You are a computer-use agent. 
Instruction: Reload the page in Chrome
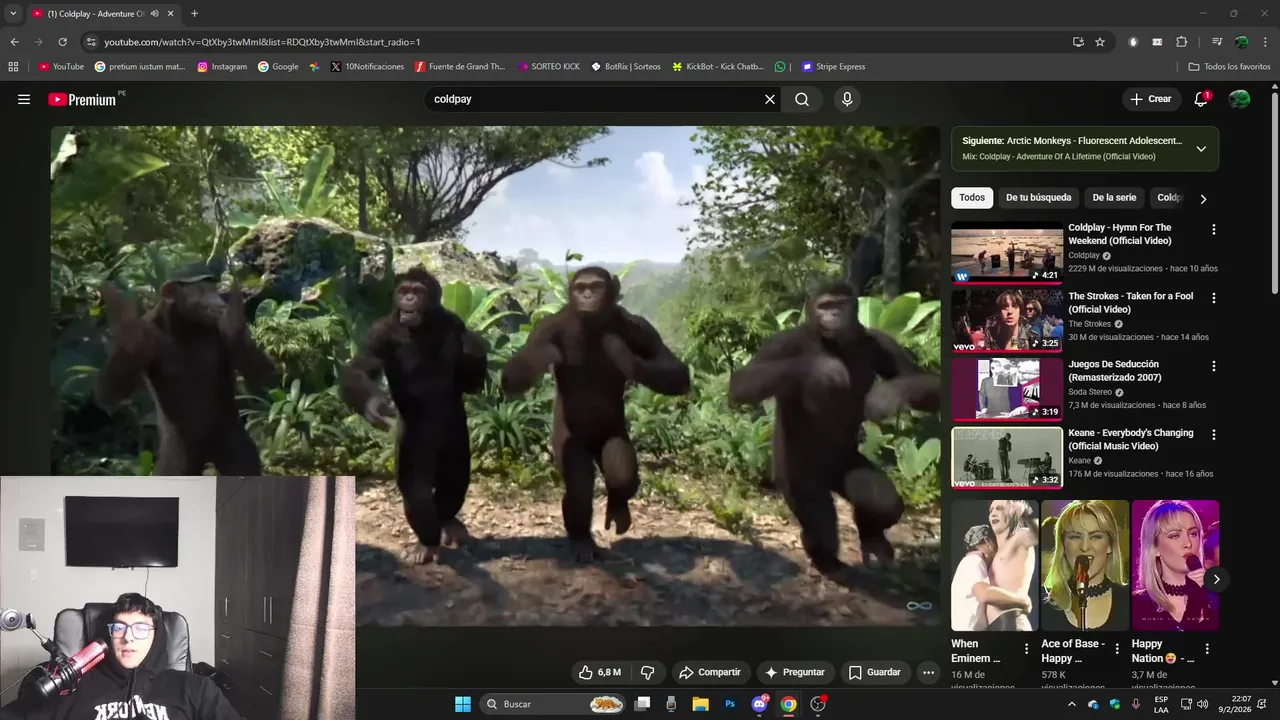pos(62,42)
